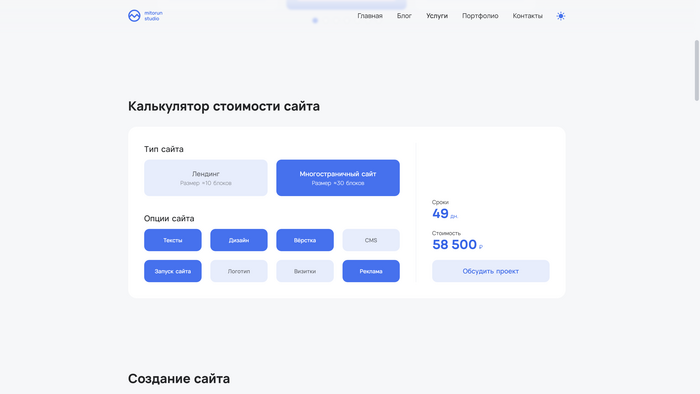Enable the Визитки option

tap(305, 271)
